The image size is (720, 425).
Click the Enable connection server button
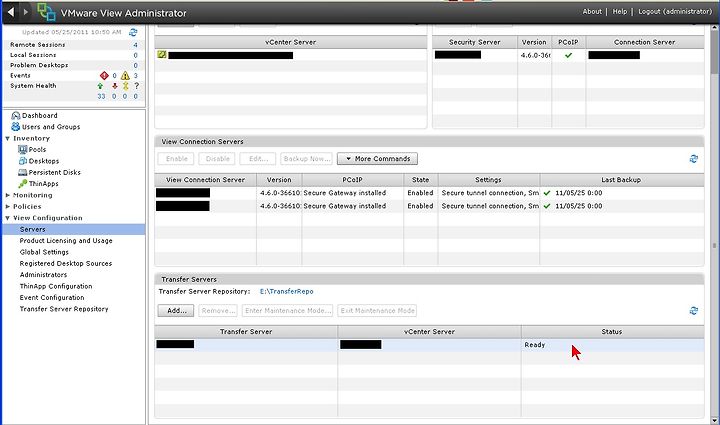point(176,159)
